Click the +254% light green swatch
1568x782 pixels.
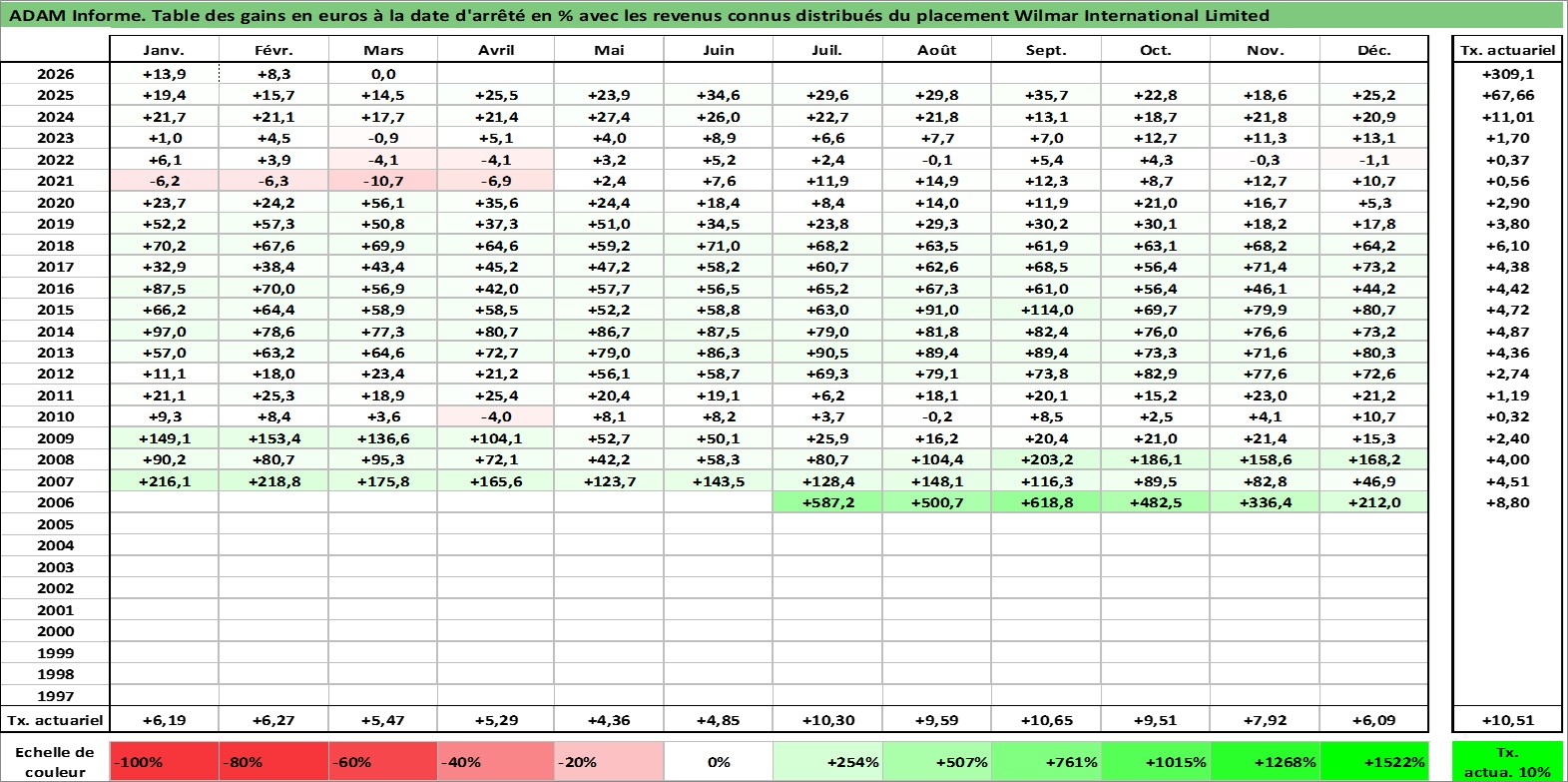(x=827, y=761)
